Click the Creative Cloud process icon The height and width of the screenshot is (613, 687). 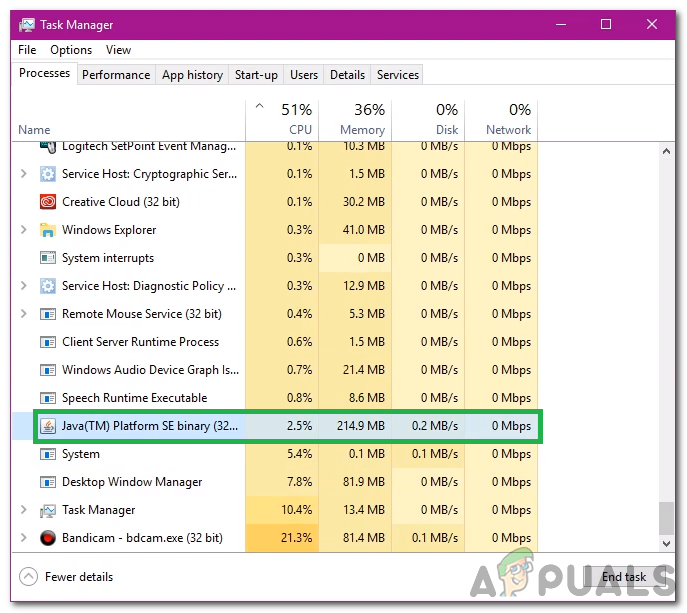(48, 202)
